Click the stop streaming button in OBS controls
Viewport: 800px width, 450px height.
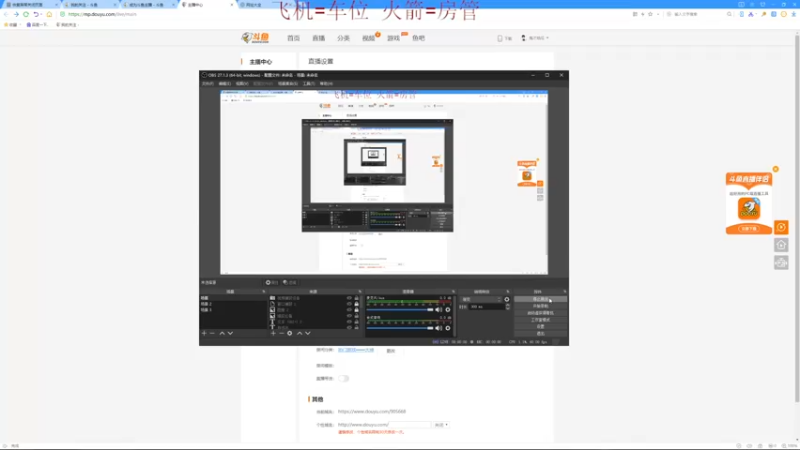click(540, 299)
